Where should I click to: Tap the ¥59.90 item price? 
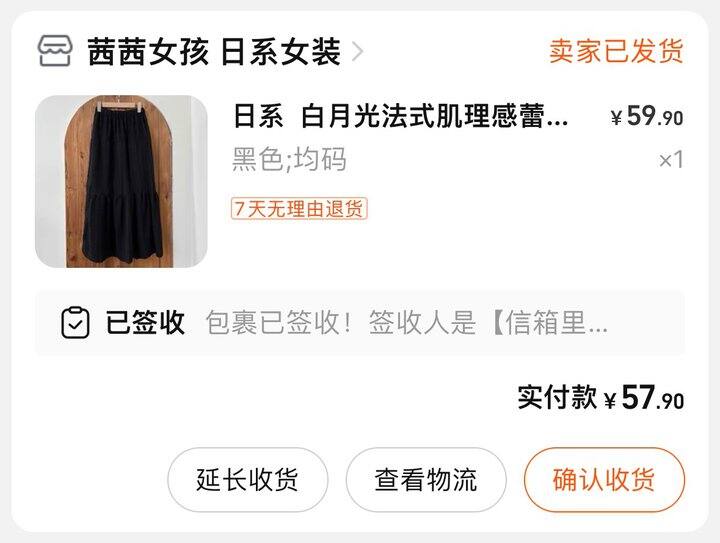click(647, 116)
